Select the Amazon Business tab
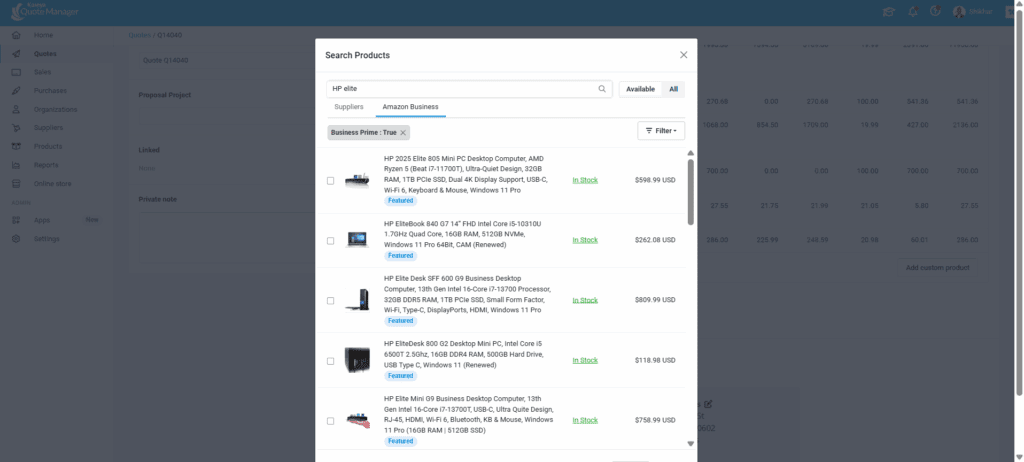The image size is (1024, 462). point(410,106)
